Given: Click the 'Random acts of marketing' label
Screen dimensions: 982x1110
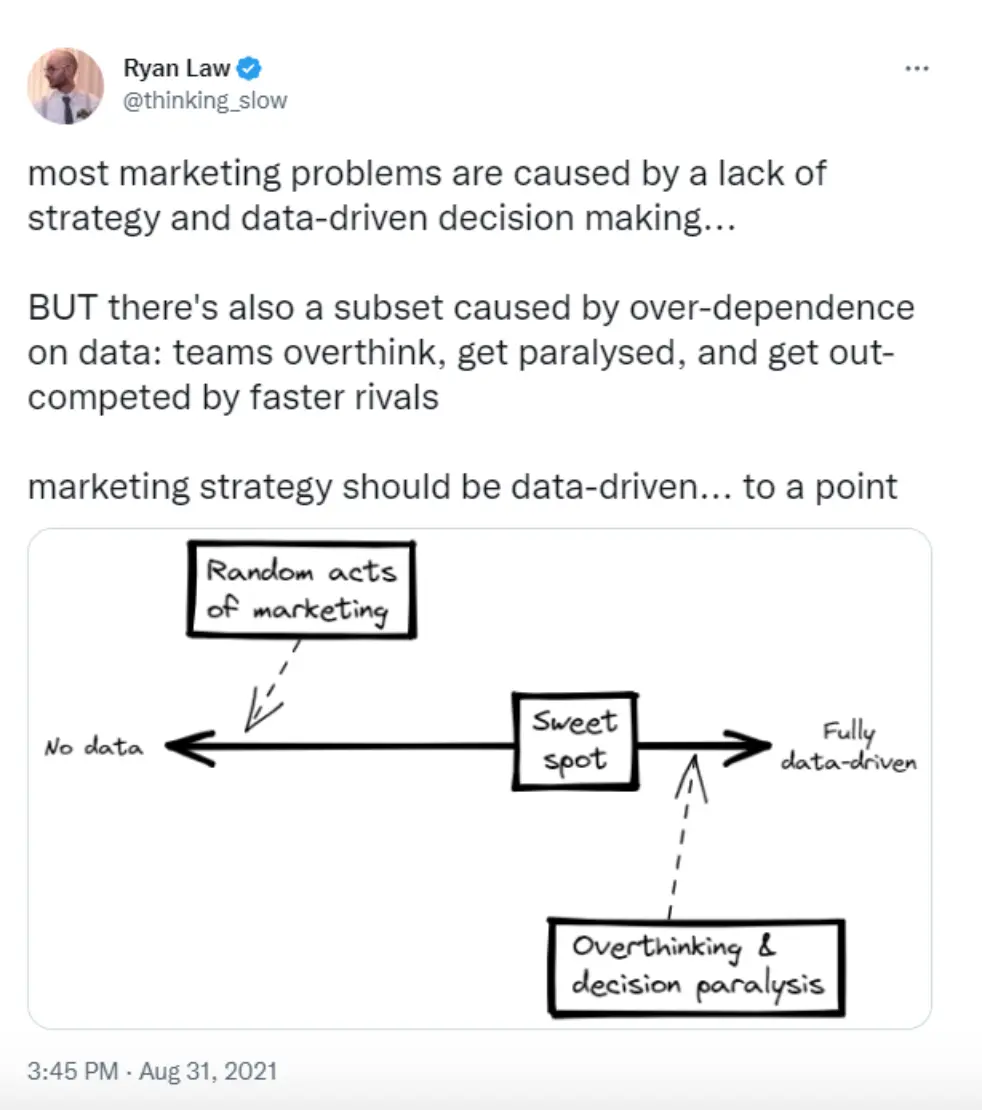Looking at the screenshot, I should coord(300,587).
